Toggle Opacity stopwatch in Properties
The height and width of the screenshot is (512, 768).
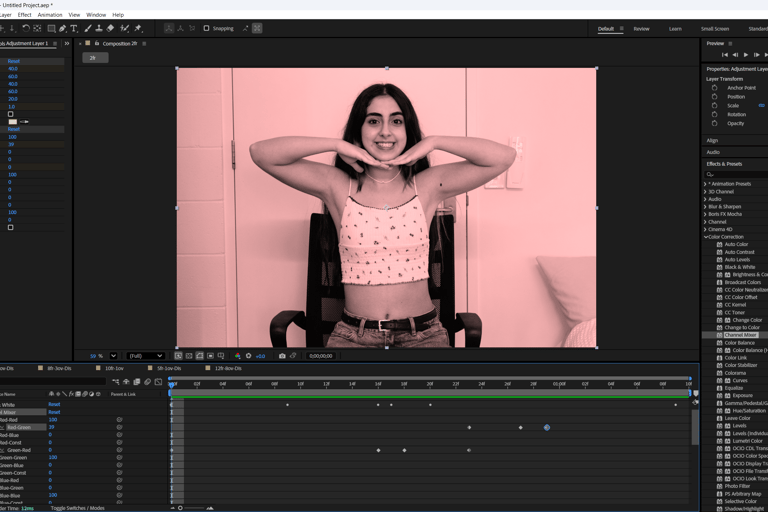click(714, 123)
